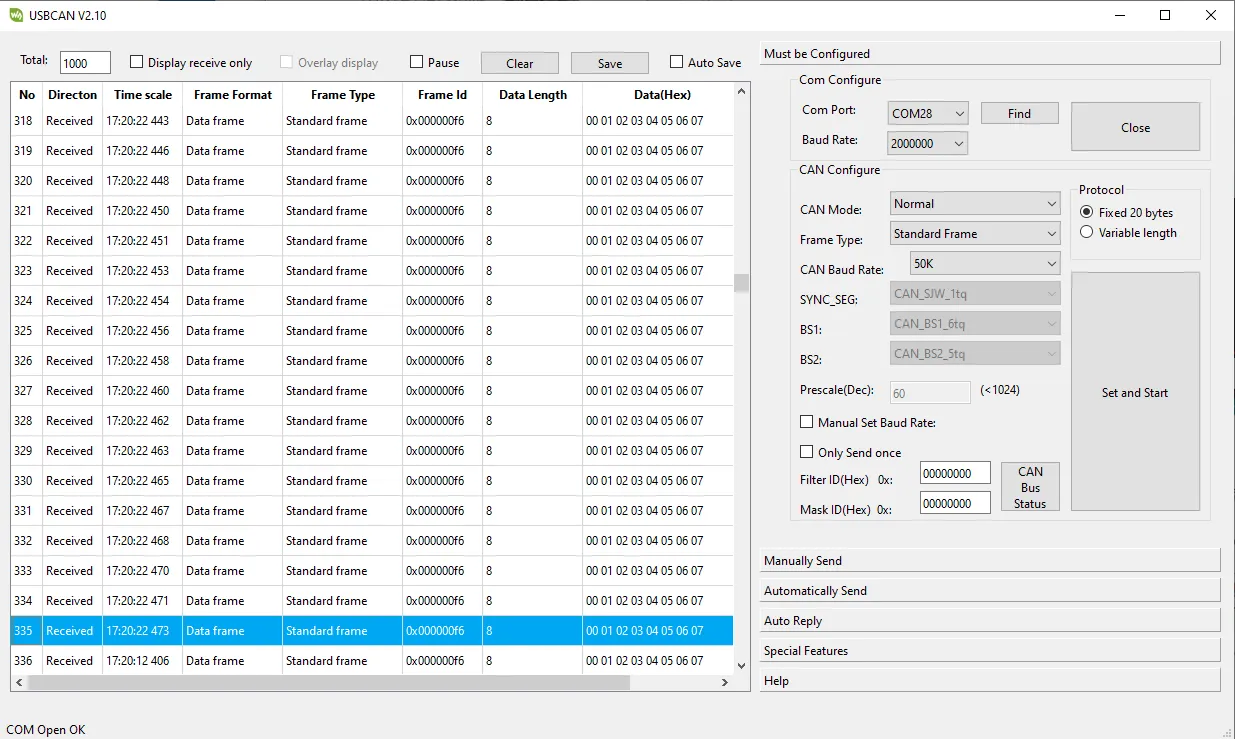Select message row number 330
Image resolution: width=1235 pixels, height=739 pixels.
pos(370,481)
